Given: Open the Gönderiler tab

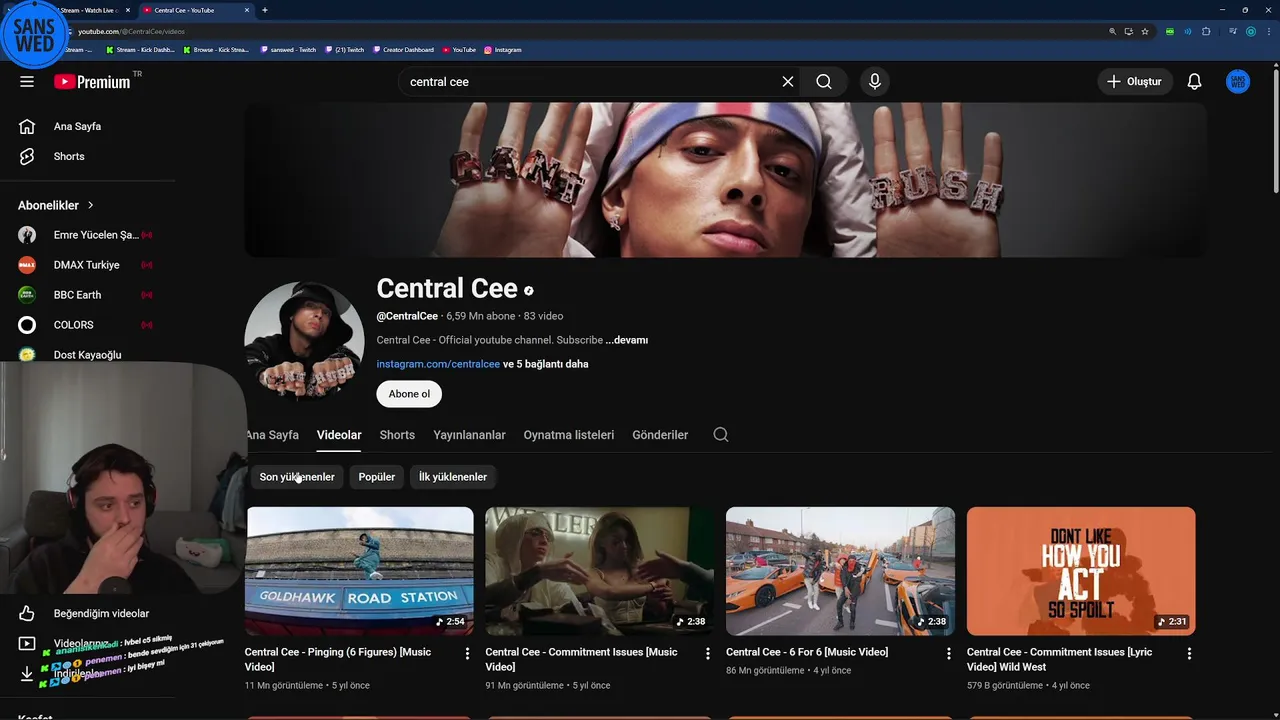Looking at the screenshot, I should click(x=660, y=435).
